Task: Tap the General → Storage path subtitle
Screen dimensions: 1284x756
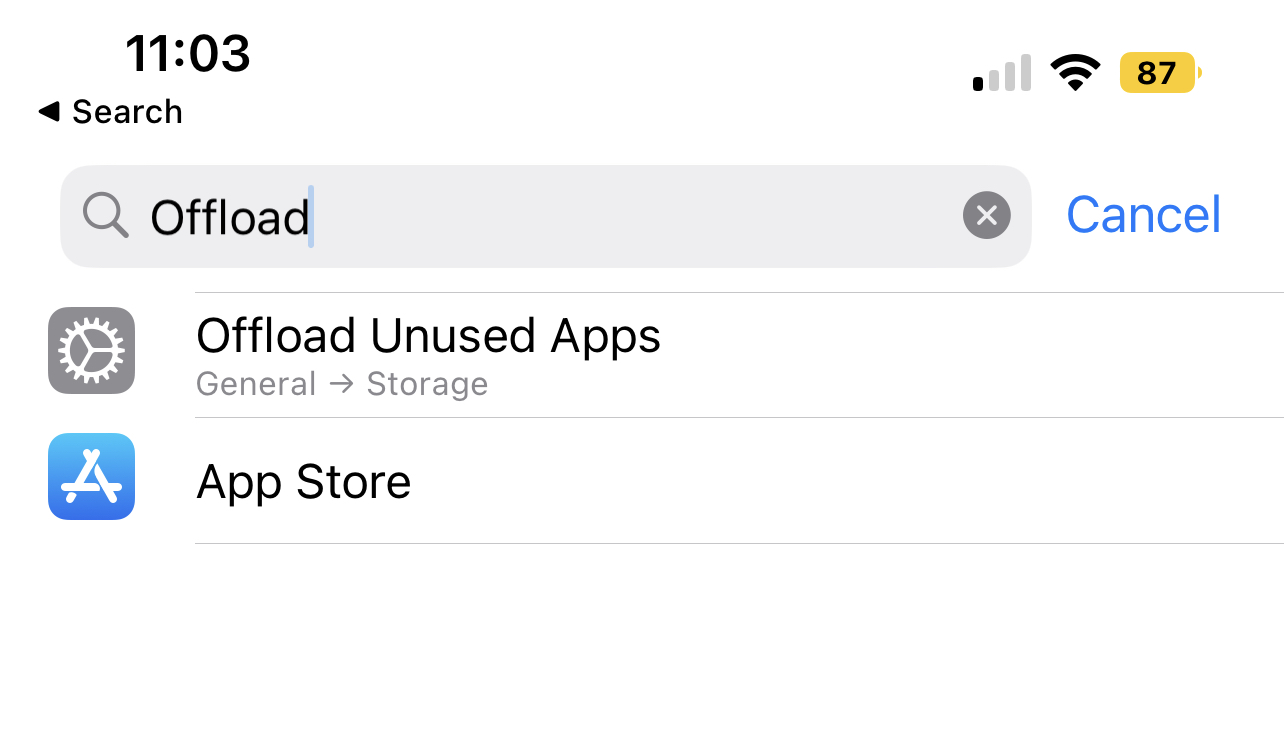Action: [342, 384]
